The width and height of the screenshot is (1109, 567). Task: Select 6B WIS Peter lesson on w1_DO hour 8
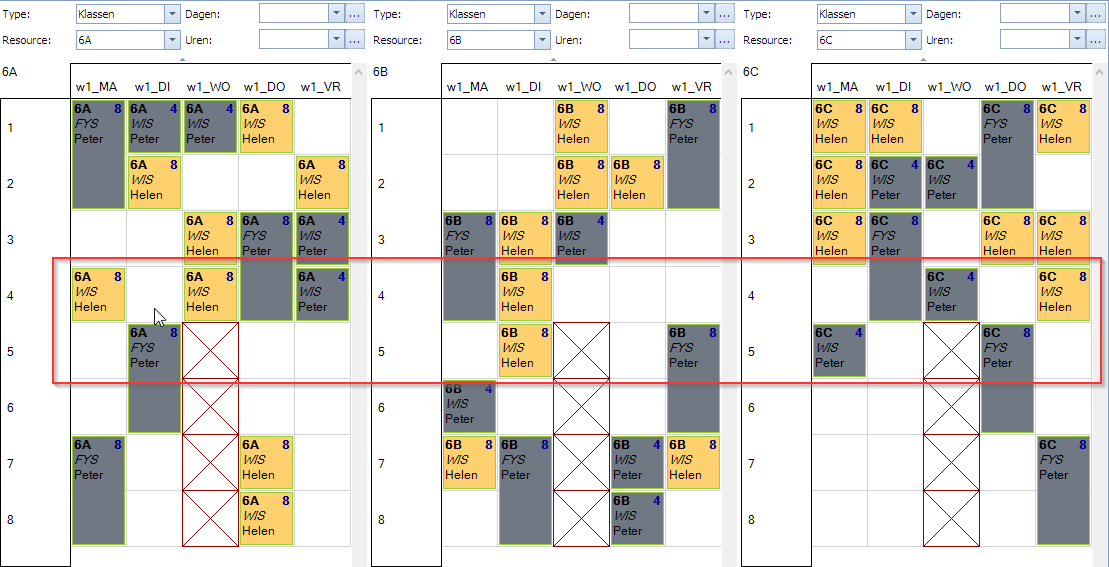pos(637,518)
